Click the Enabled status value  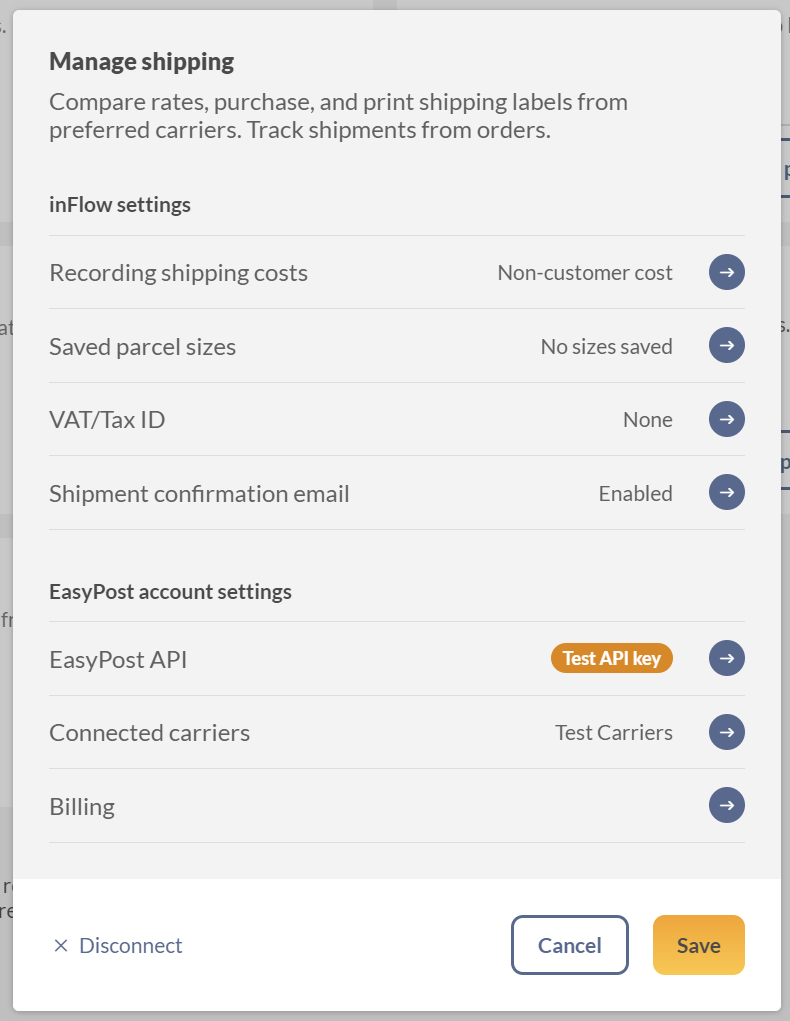tap(636, 494)
